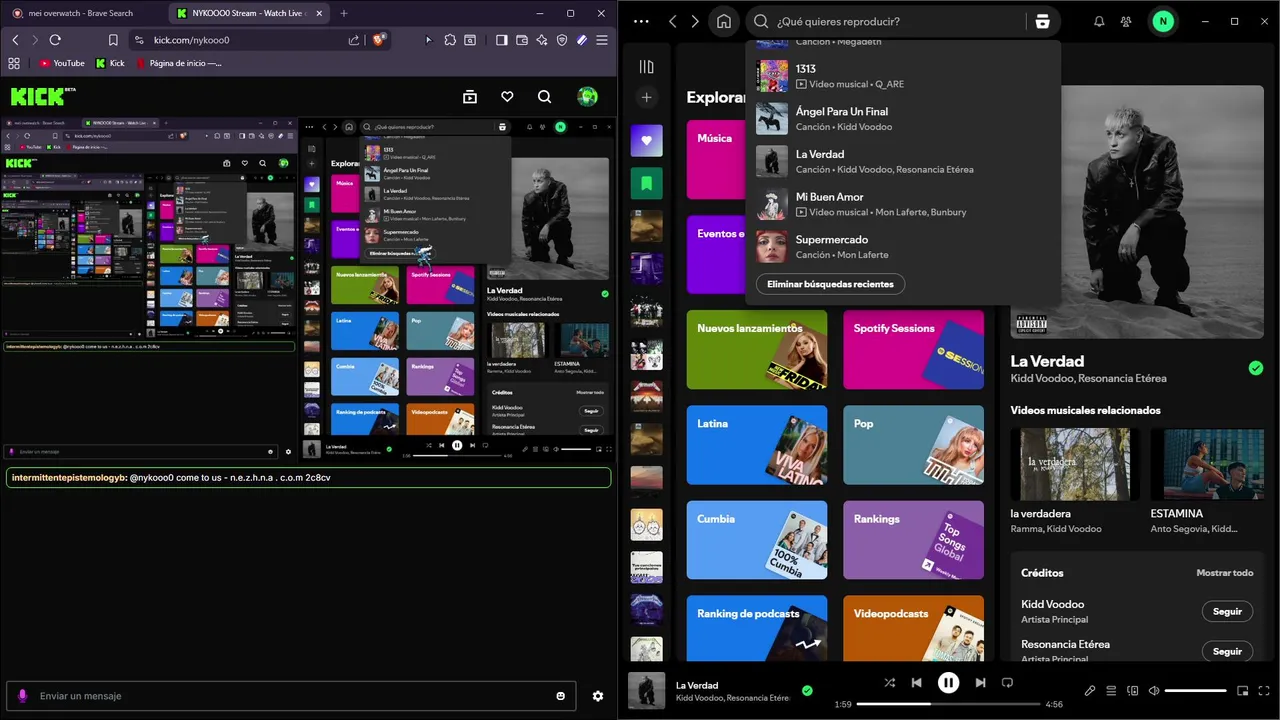Toggle Brave sidebar panel
This screenshot has height=720, width=1280.
click(x=502, y=40)
